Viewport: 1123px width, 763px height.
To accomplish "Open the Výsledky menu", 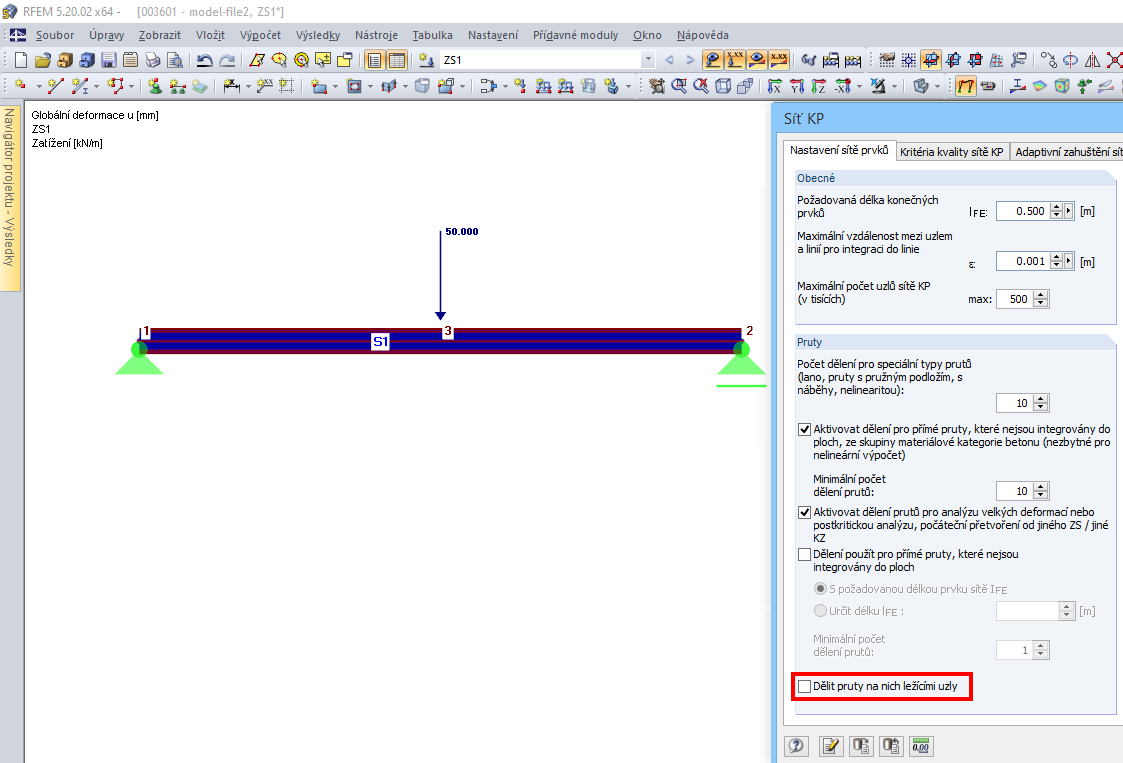I will click(x=318, y=35).
